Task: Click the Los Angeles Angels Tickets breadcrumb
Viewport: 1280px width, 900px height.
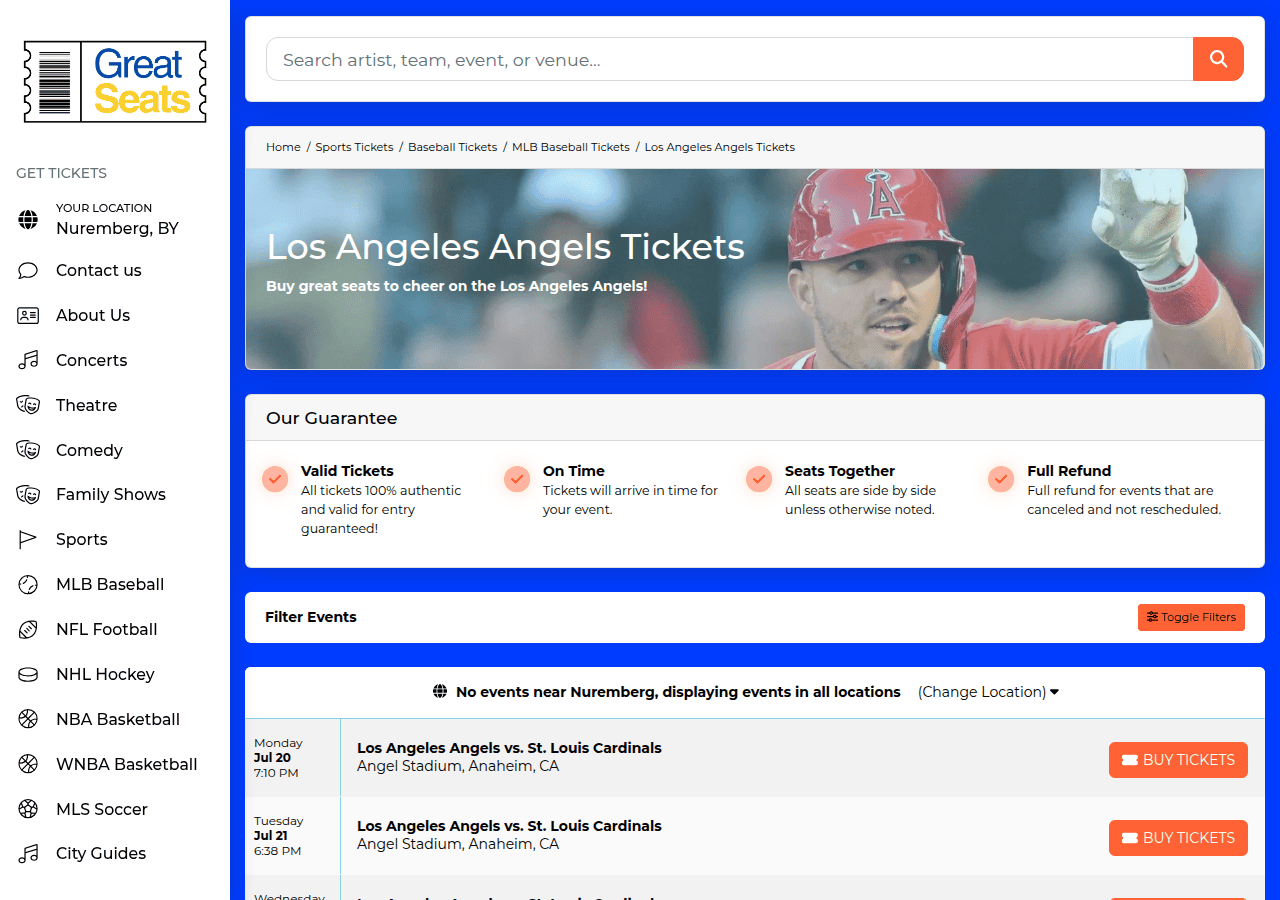Action: click(x=720, y=147)
